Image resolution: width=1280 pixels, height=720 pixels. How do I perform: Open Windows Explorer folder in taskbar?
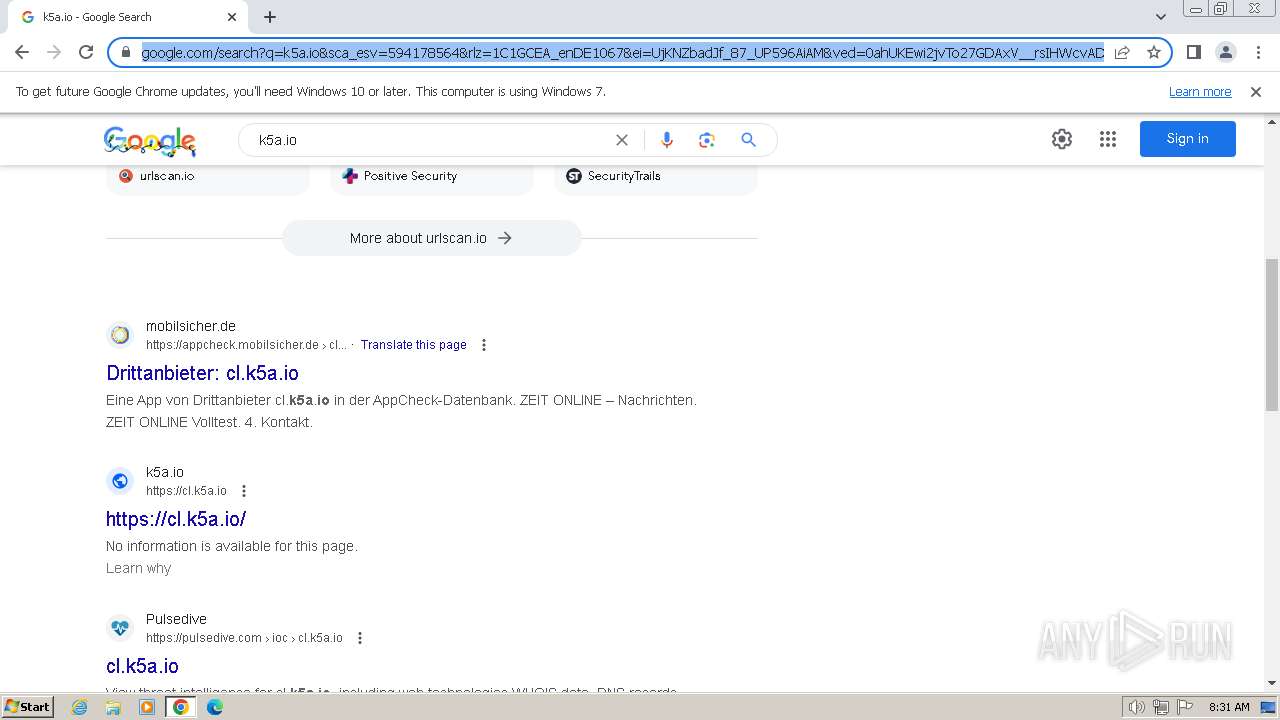[113, 707]
